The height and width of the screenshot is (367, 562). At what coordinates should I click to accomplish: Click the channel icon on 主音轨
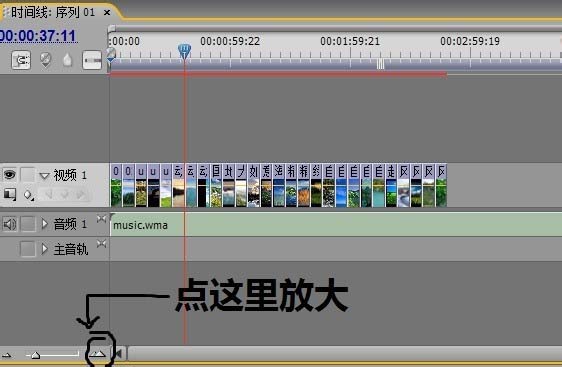coord(101,244)
